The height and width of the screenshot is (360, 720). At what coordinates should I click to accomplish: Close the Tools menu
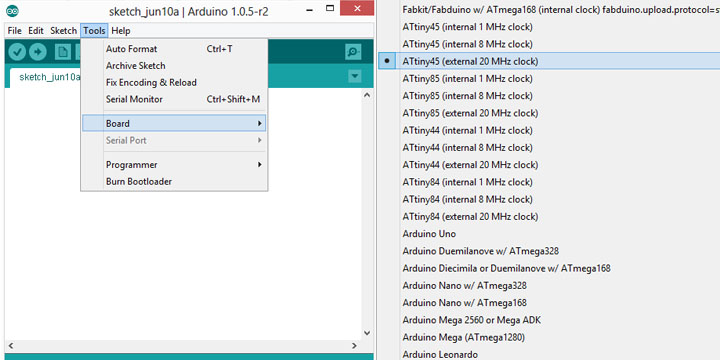click(94, 31)
